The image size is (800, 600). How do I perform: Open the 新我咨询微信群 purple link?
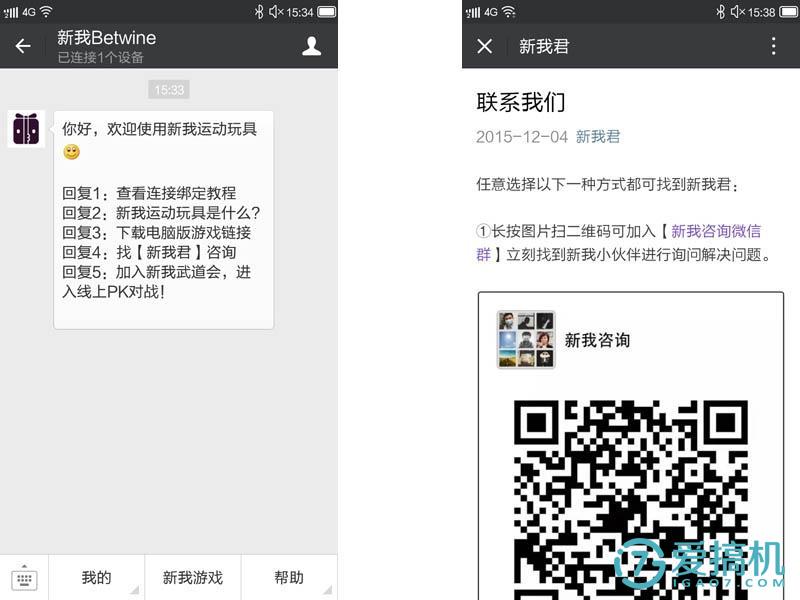pos(715,231)
